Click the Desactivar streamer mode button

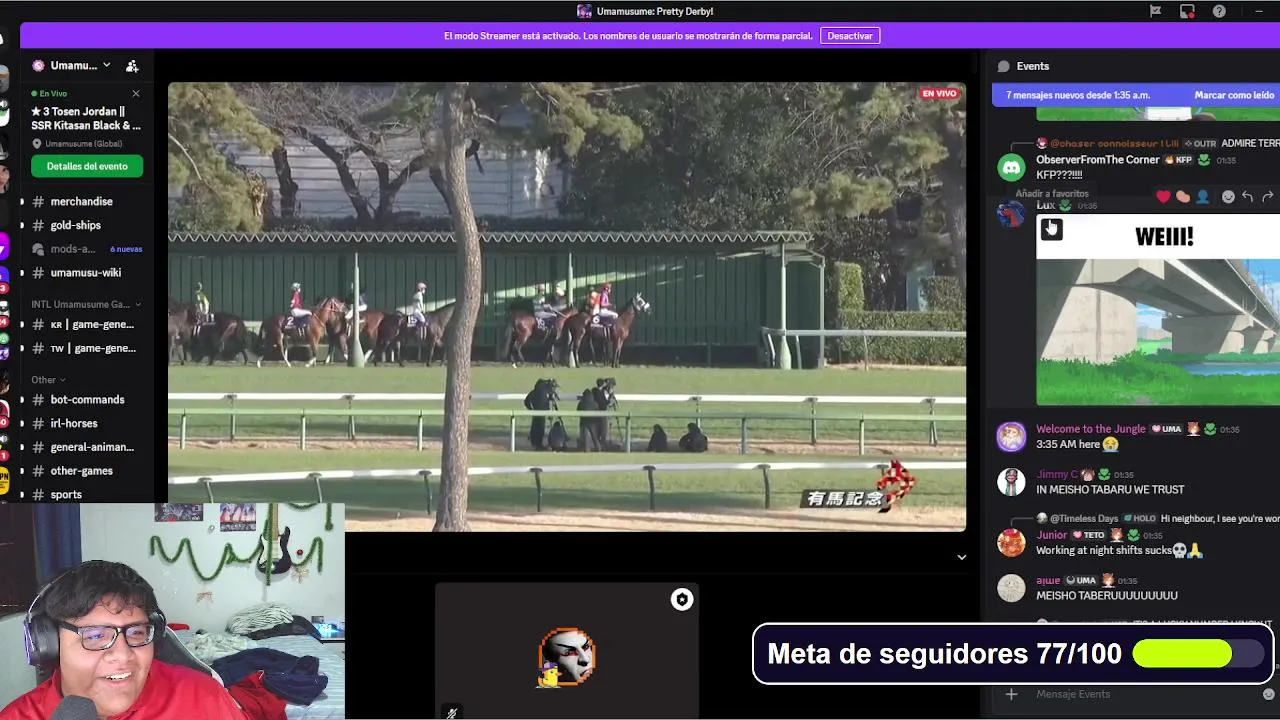(x=850, y=36)
